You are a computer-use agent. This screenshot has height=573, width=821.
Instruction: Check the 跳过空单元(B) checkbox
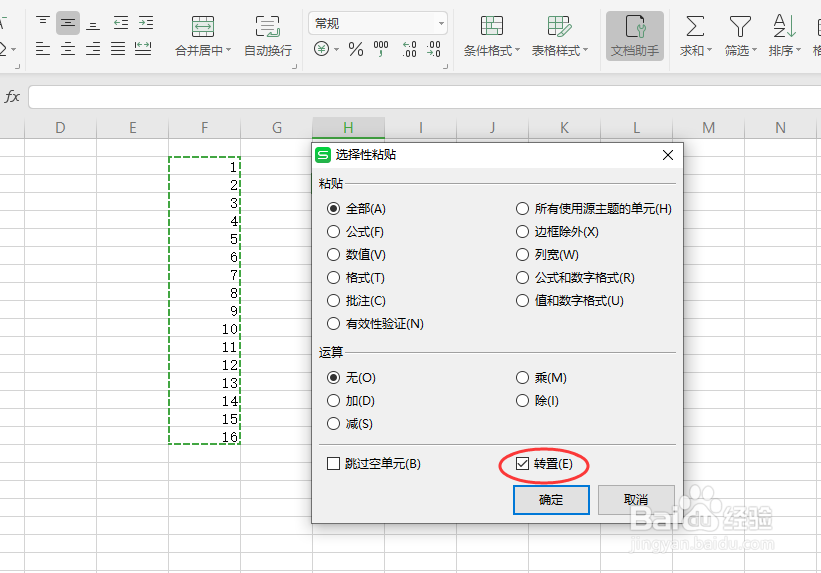click(x=334, y=464)
